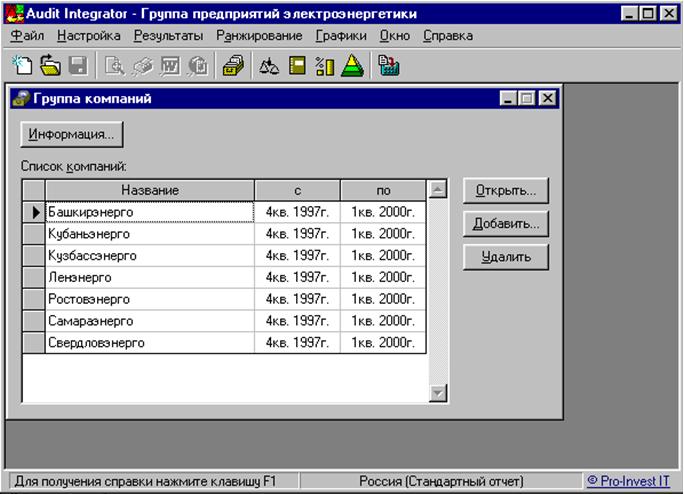Click the Информация... button

72,134
